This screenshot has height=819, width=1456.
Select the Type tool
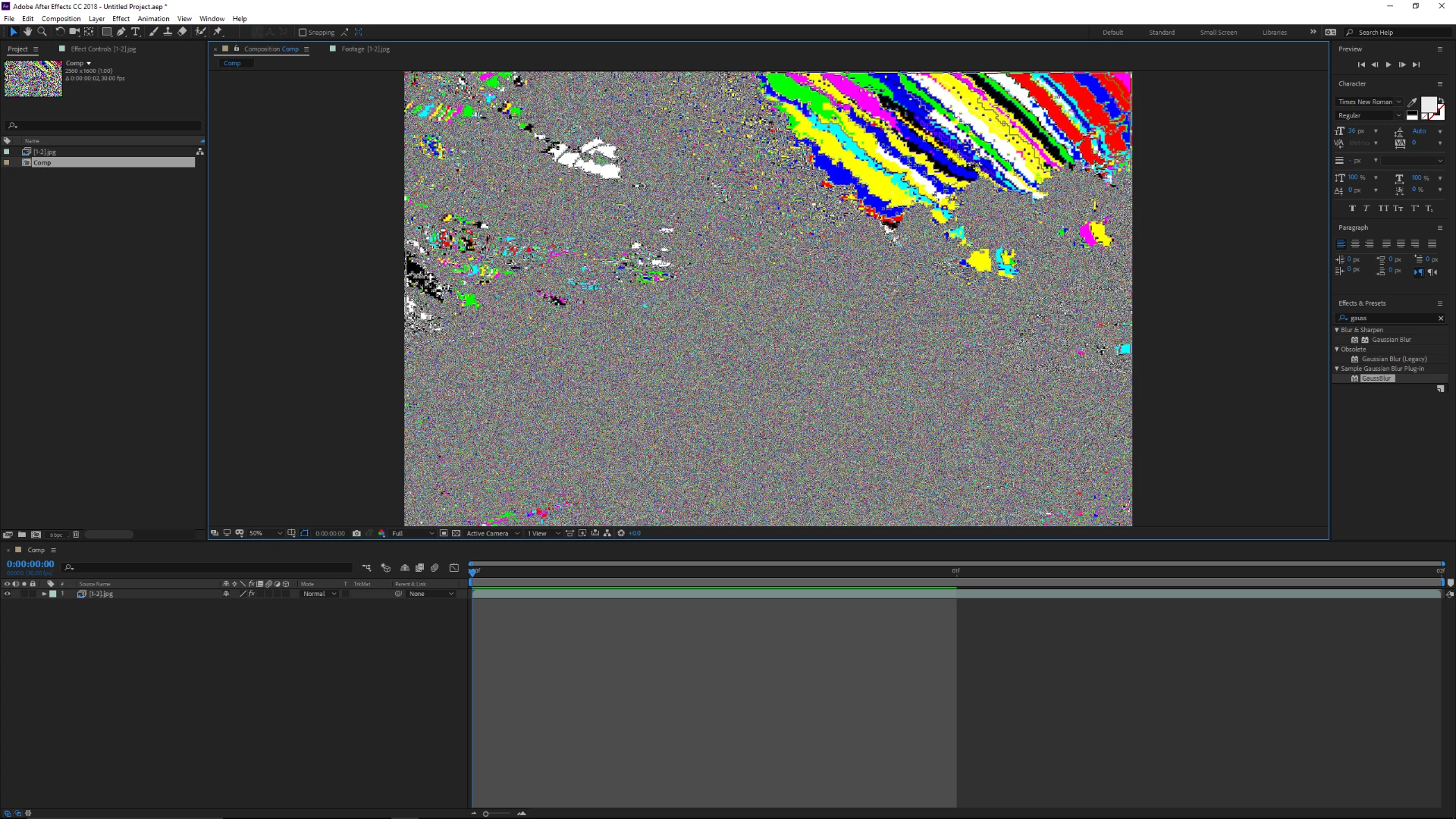click(x=136, y=32)
